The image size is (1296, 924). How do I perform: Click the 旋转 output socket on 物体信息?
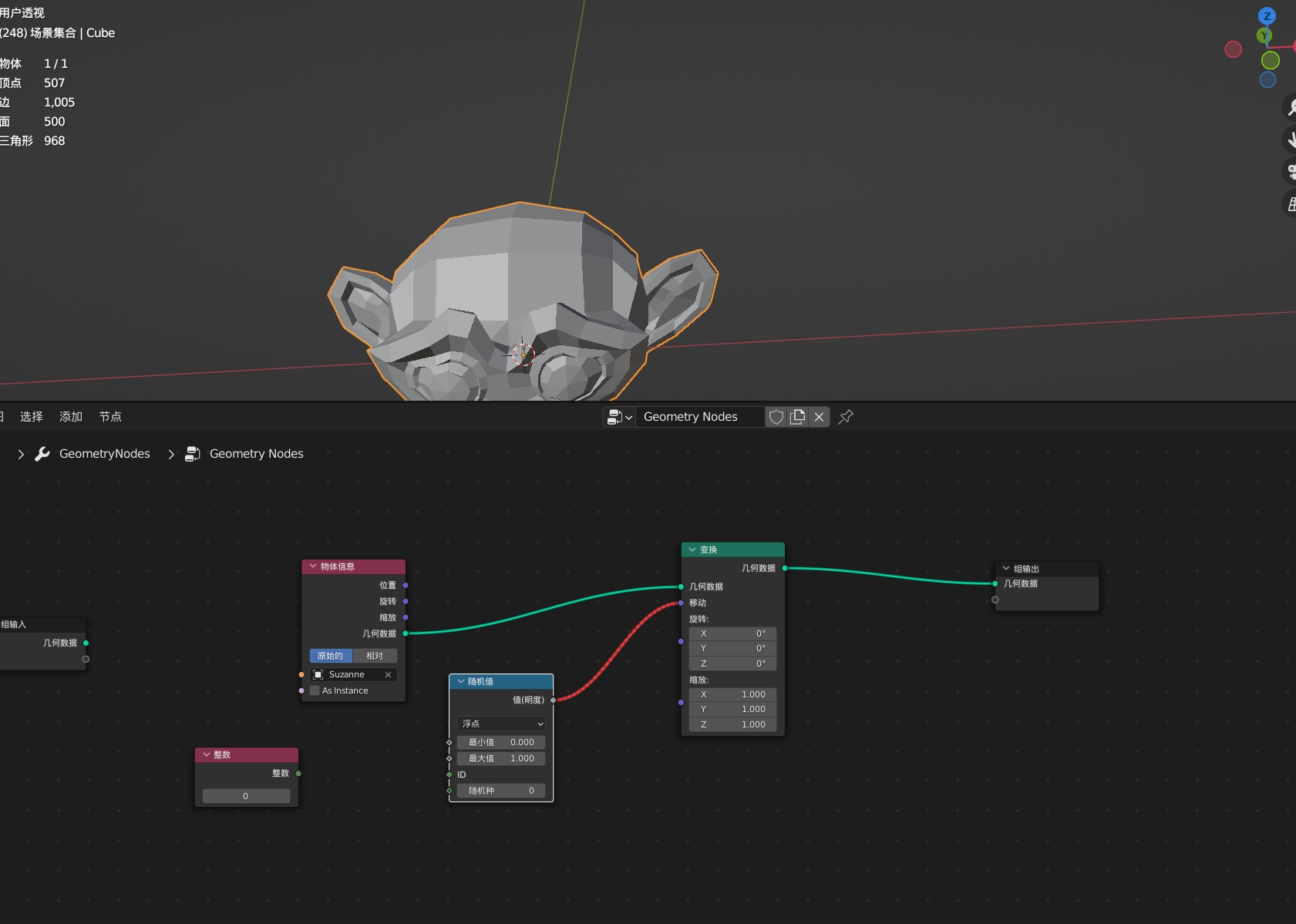tap(406, 602)
